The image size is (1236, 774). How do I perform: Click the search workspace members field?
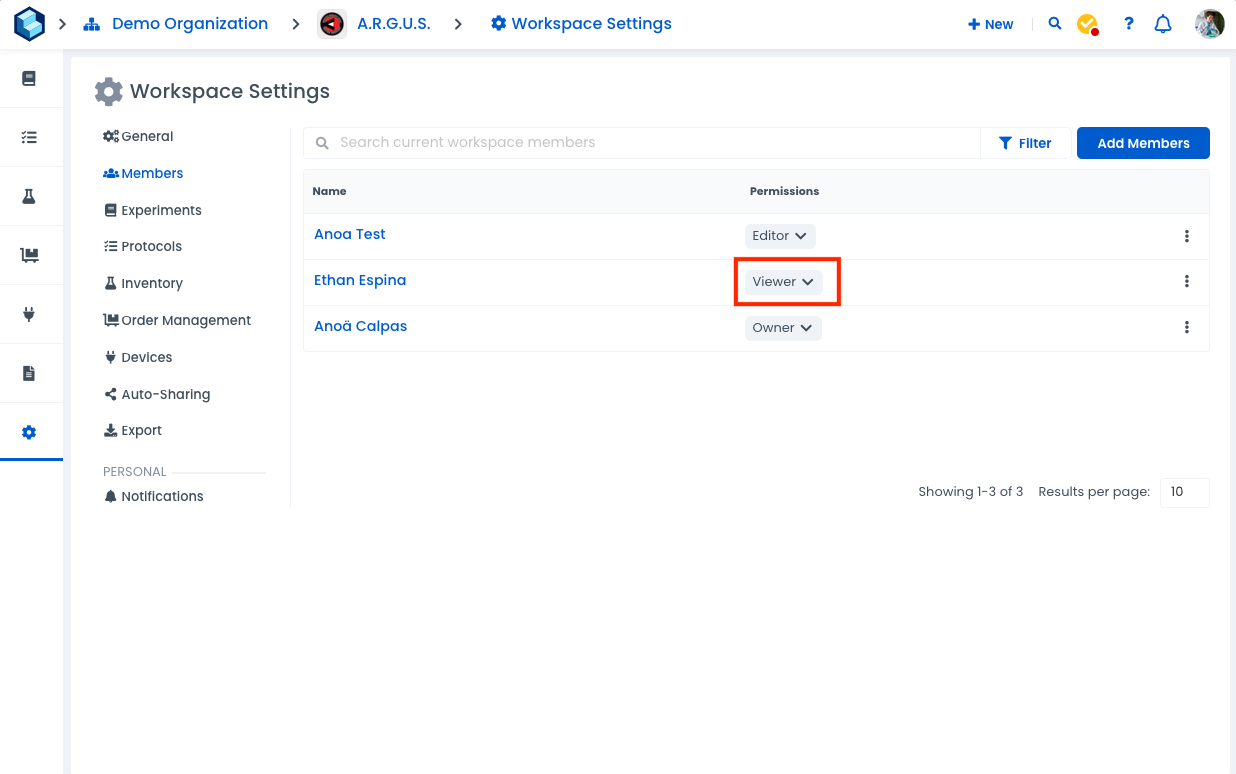pos(650,143)
